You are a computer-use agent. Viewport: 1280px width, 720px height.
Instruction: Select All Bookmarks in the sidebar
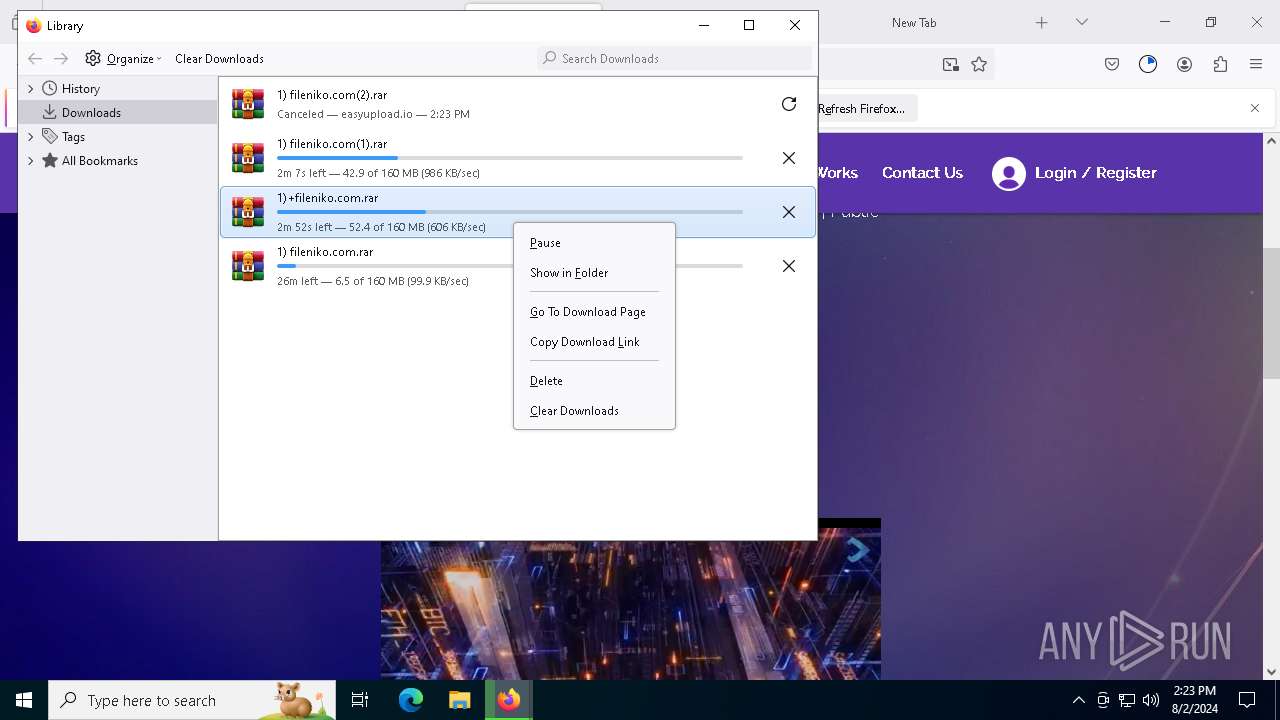tap(118, 161)
